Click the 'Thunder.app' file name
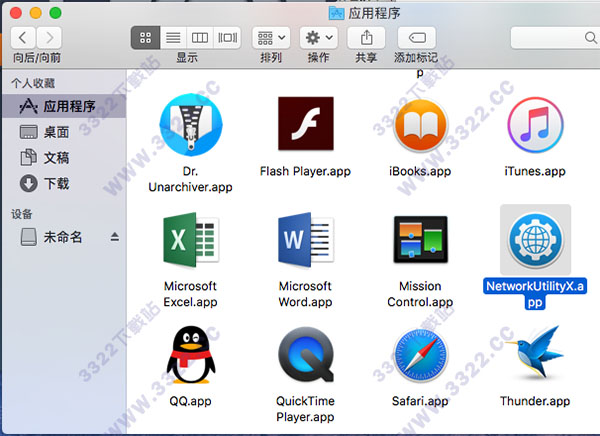Image resolution: width=600 pixels, height=436 pixels. click(535, 401)
